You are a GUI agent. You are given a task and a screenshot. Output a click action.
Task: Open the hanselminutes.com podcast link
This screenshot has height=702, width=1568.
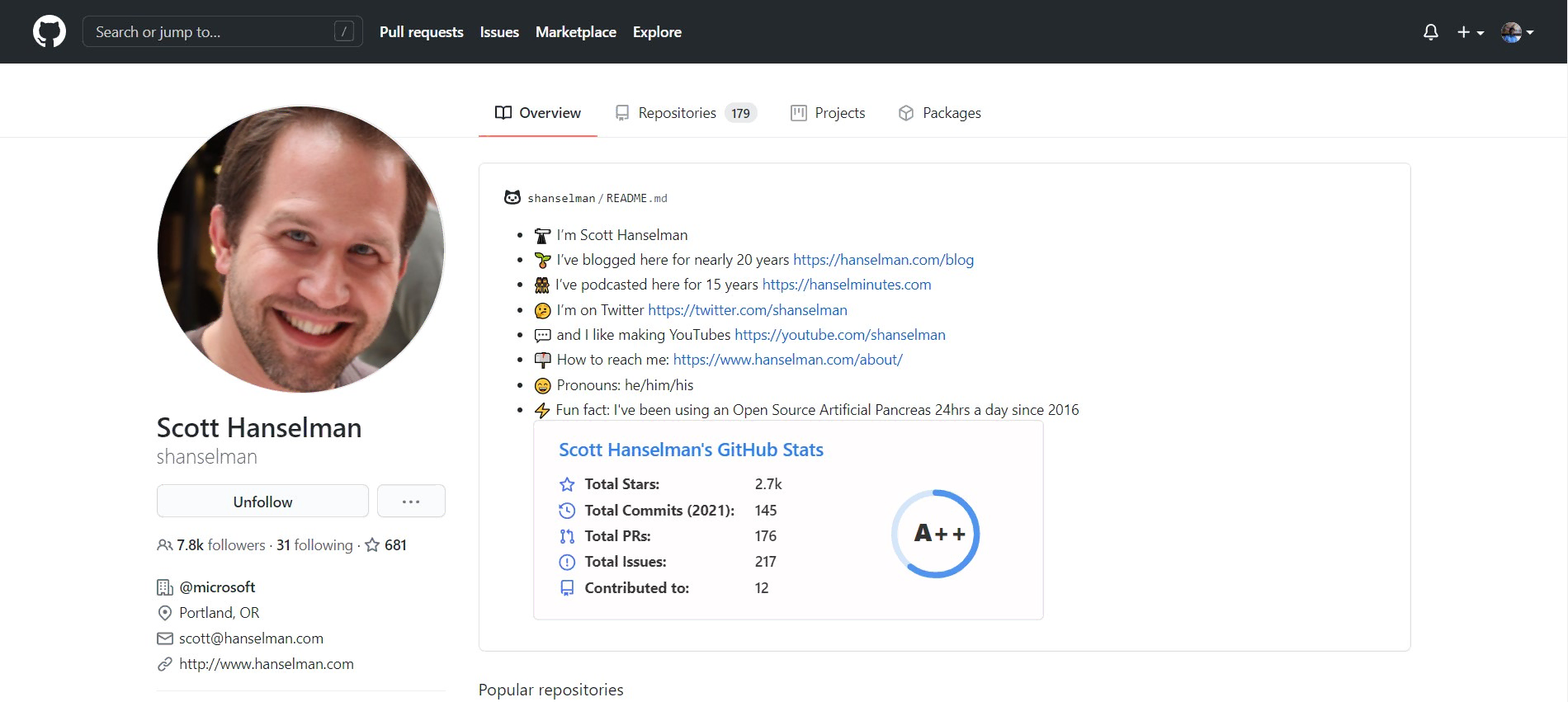(x=847, y=285)
